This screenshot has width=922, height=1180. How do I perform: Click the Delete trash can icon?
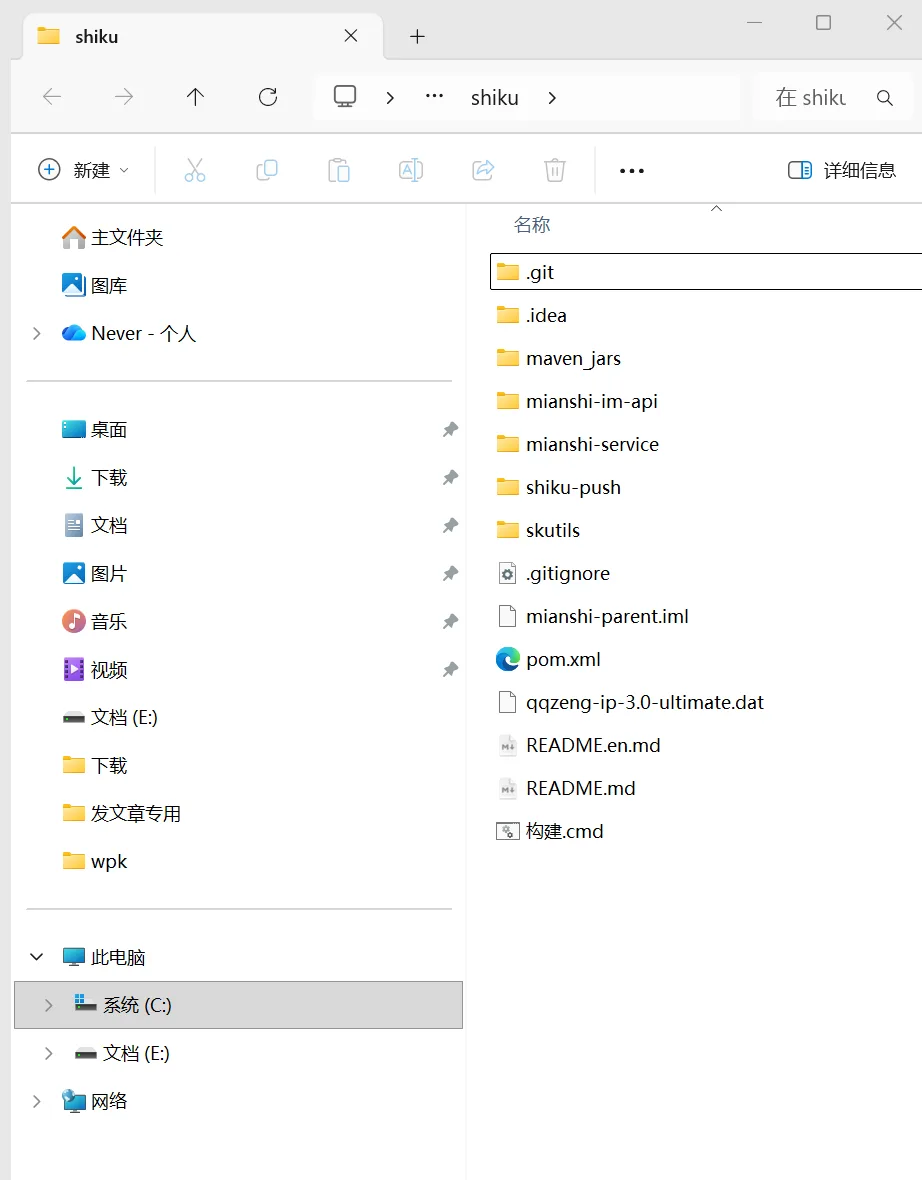coord(555,170)
